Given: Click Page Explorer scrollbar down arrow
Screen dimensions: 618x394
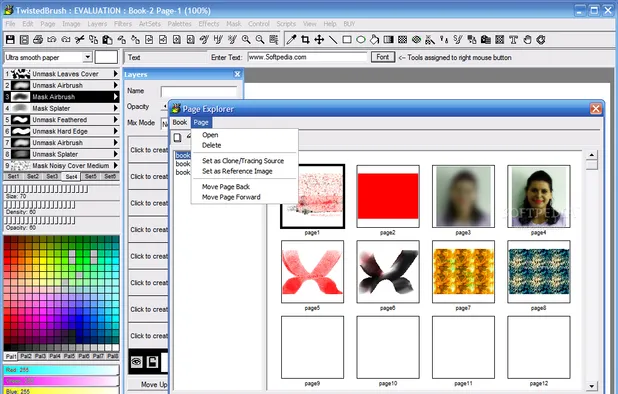Looking at the screenshot, I should [x=591, y=387].
